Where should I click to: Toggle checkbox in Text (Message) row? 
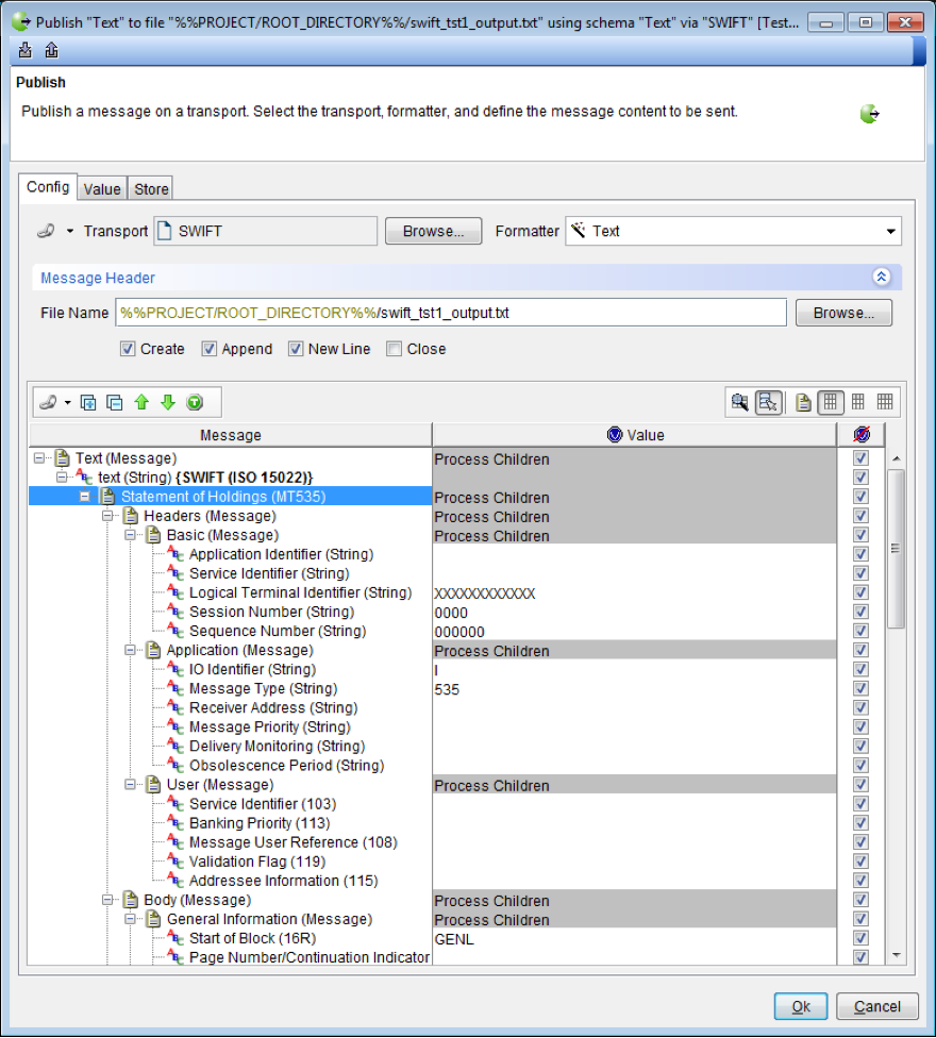861,458
